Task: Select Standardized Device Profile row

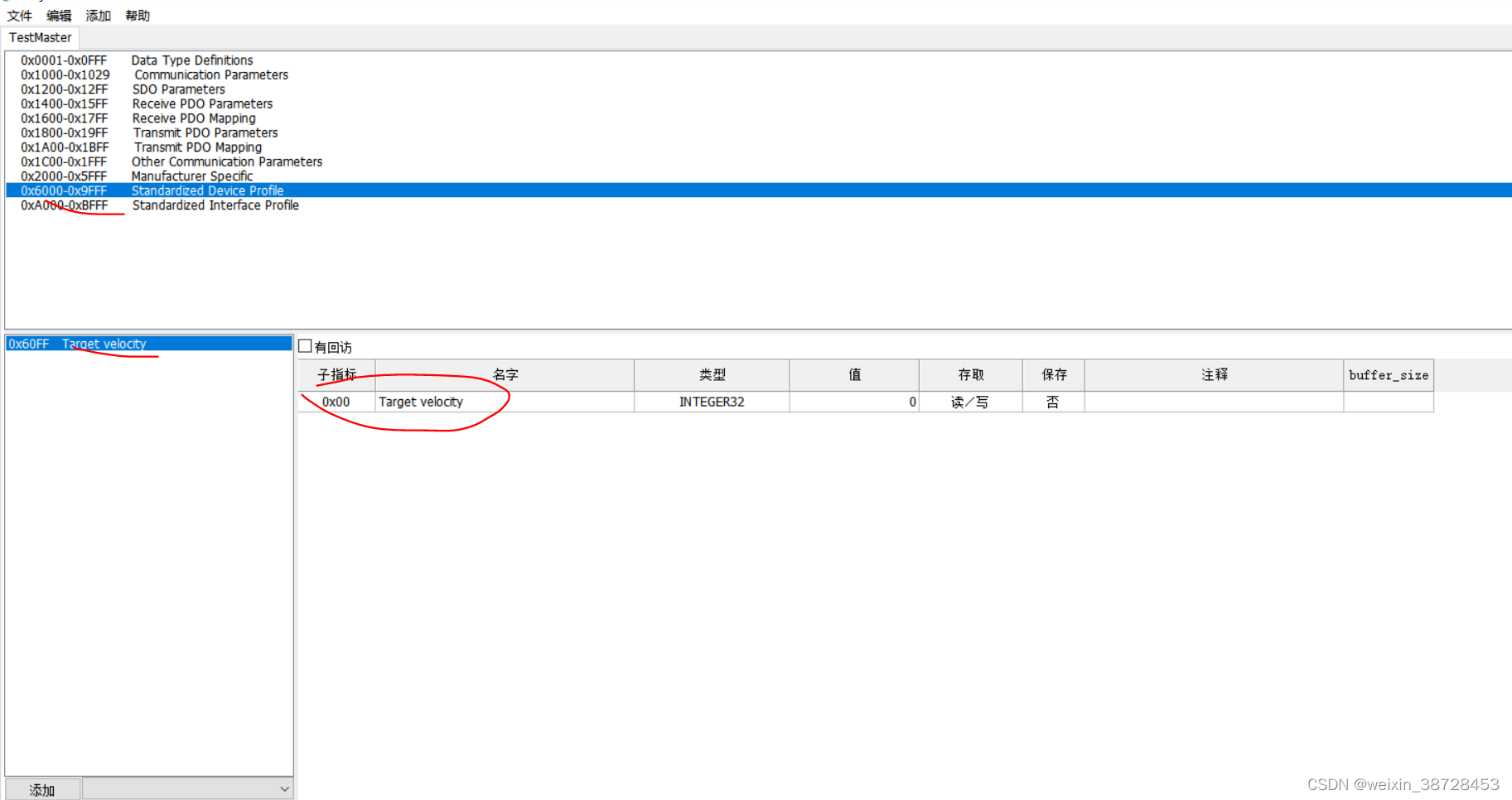Action: pos(759,190)
